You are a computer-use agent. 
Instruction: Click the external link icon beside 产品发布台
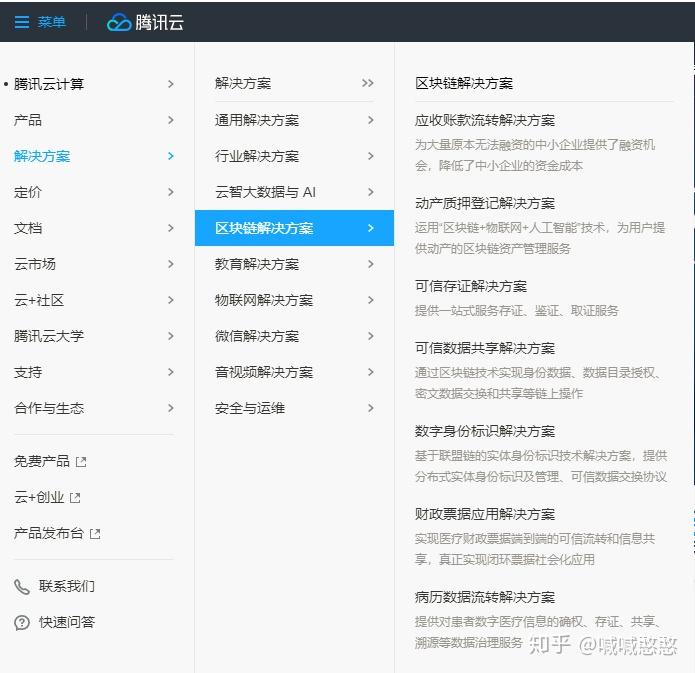(x=96, y=534)
